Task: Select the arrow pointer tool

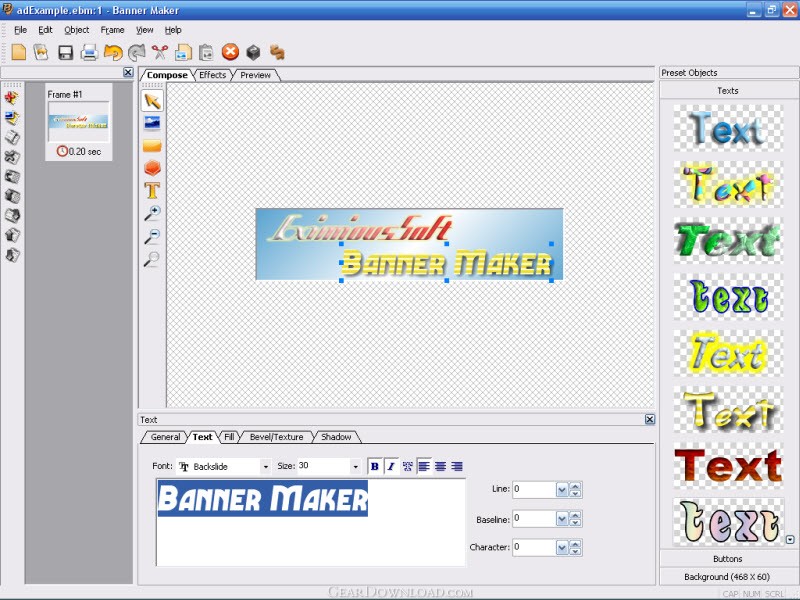Action: pos(153,101)
